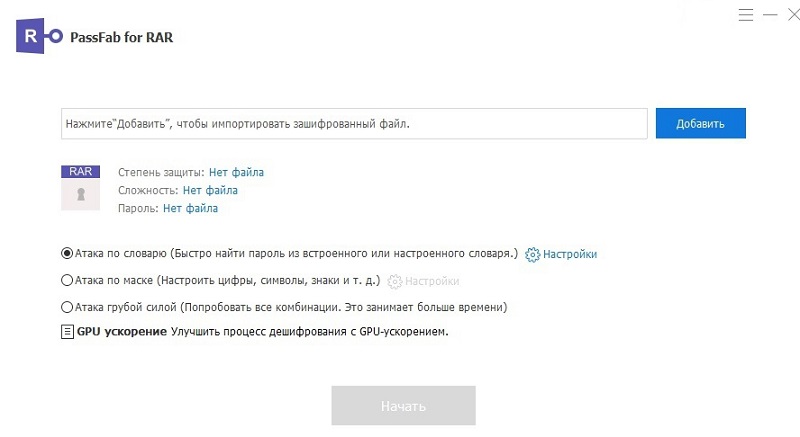Minimize the PassFab window

tap(769, 16)
